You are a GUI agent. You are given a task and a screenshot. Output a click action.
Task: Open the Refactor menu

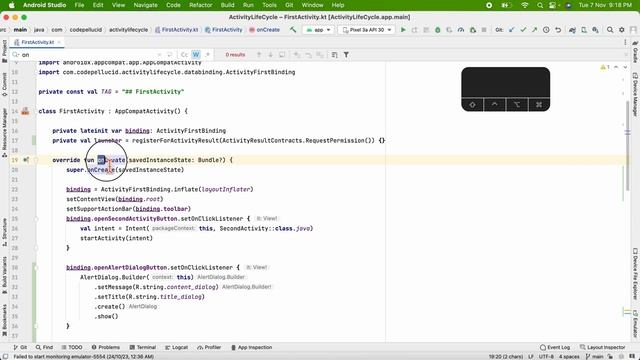coord(200,5)
